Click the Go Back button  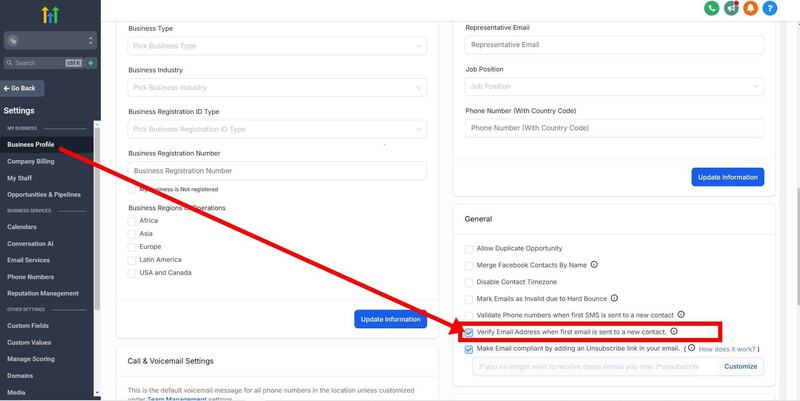point(22,88)
